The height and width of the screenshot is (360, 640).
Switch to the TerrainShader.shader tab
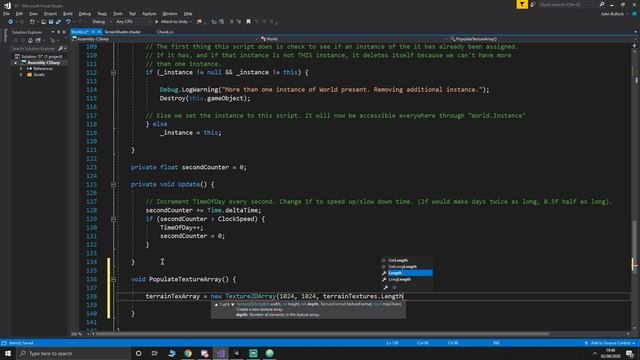click(122, 31)
